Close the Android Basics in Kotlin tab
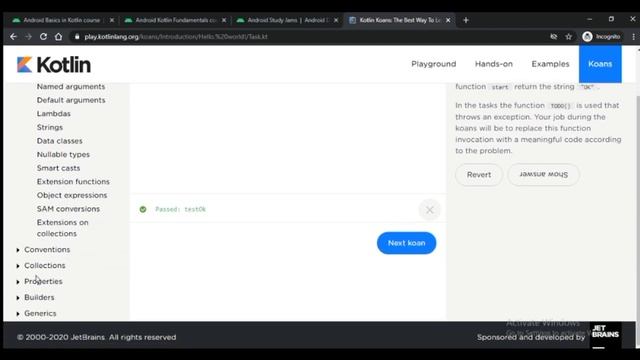640x360 pixels. pyautogui.click(x=112, y=20)
